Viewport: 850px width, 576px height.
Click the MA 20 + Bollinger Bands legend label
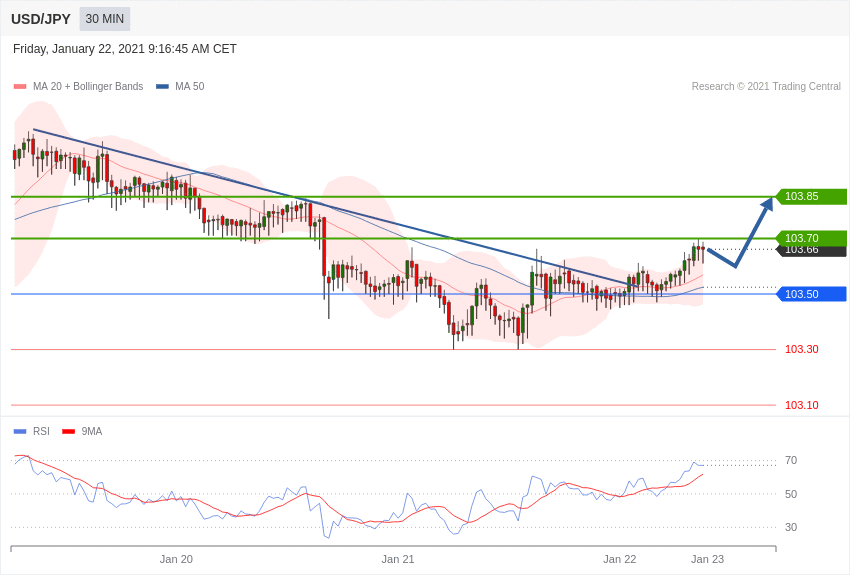pyautogui.click(x=88, y=87)
